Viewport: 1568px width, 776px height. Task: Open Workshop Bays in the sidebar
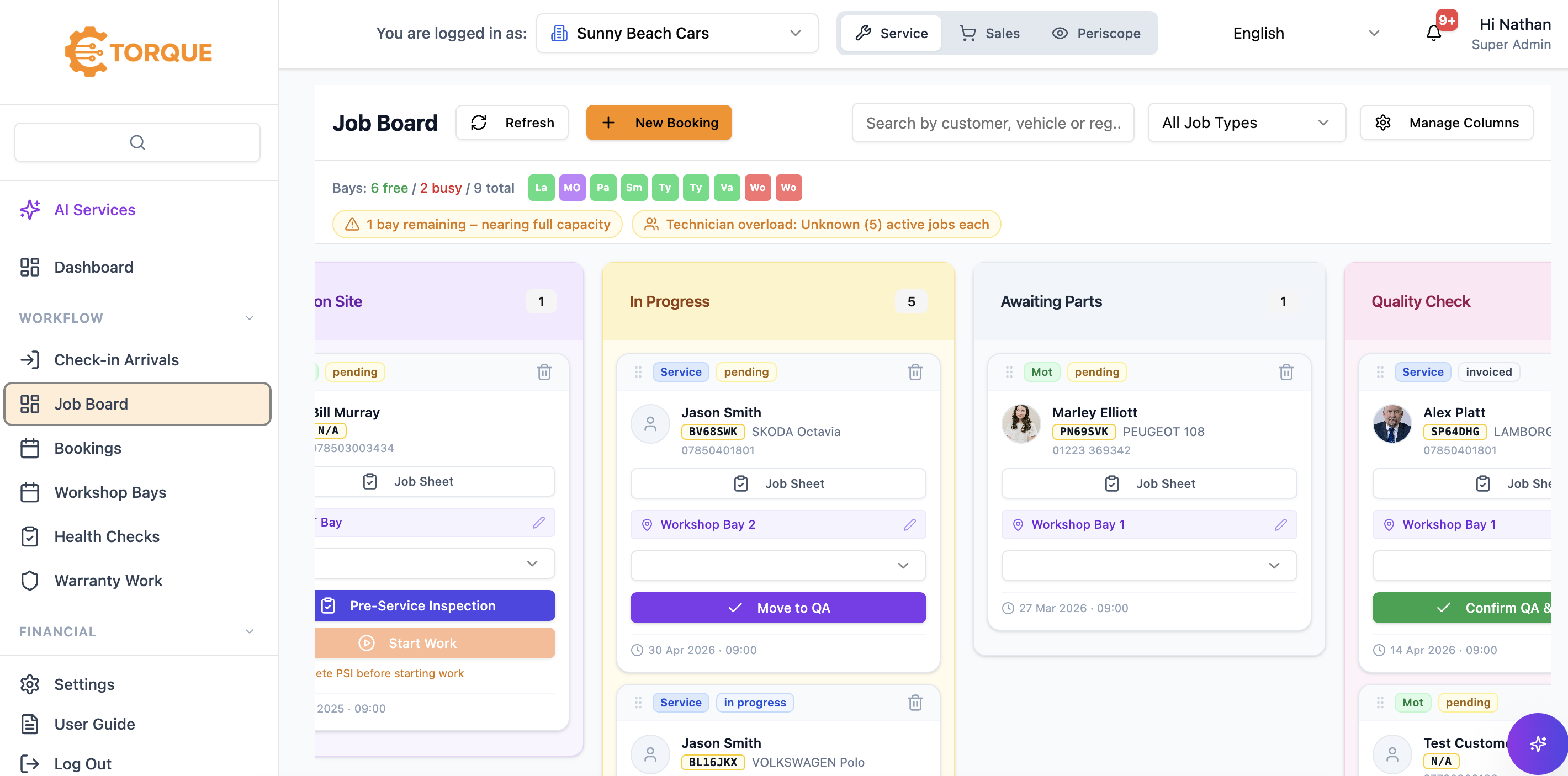coord(137,492)
